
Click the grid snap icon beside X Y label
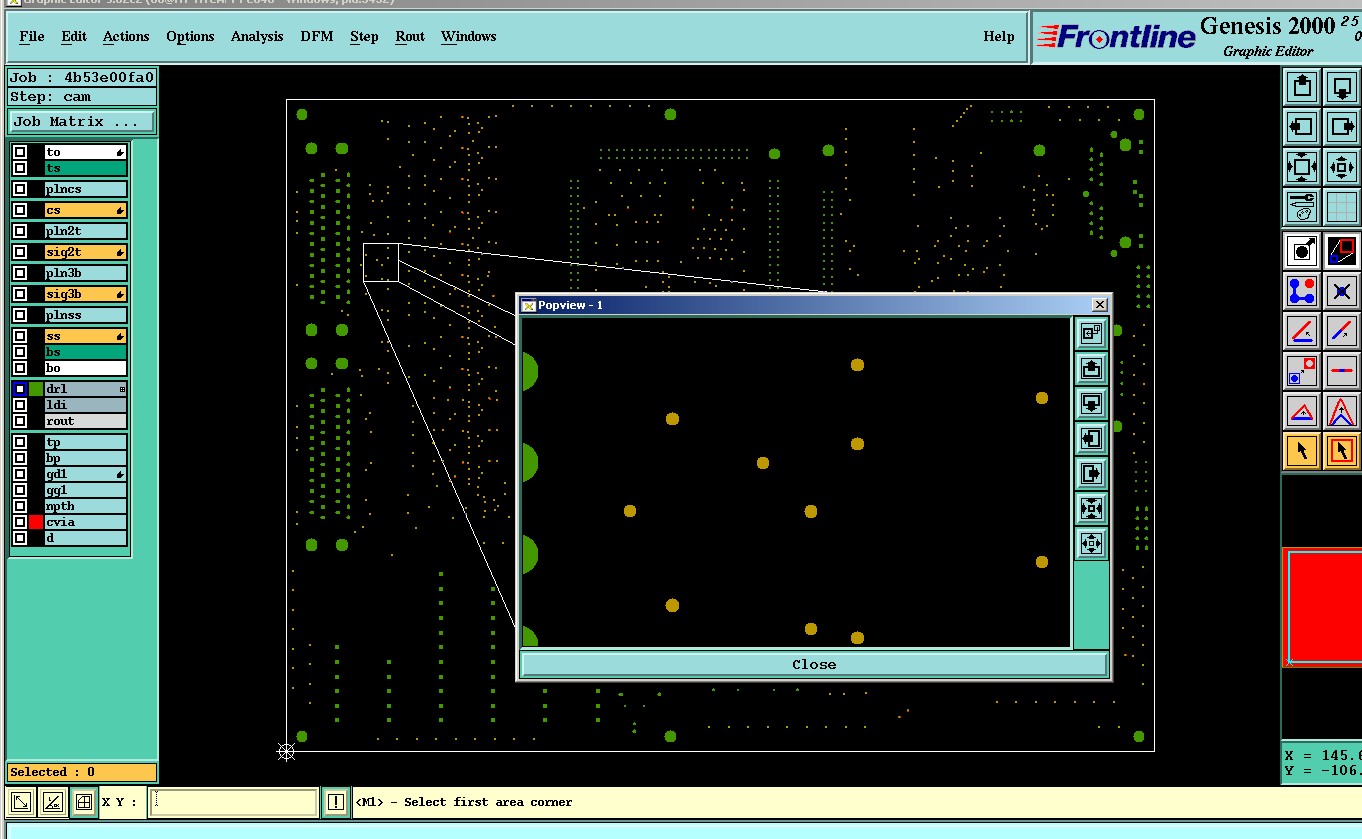coord(84,802)
